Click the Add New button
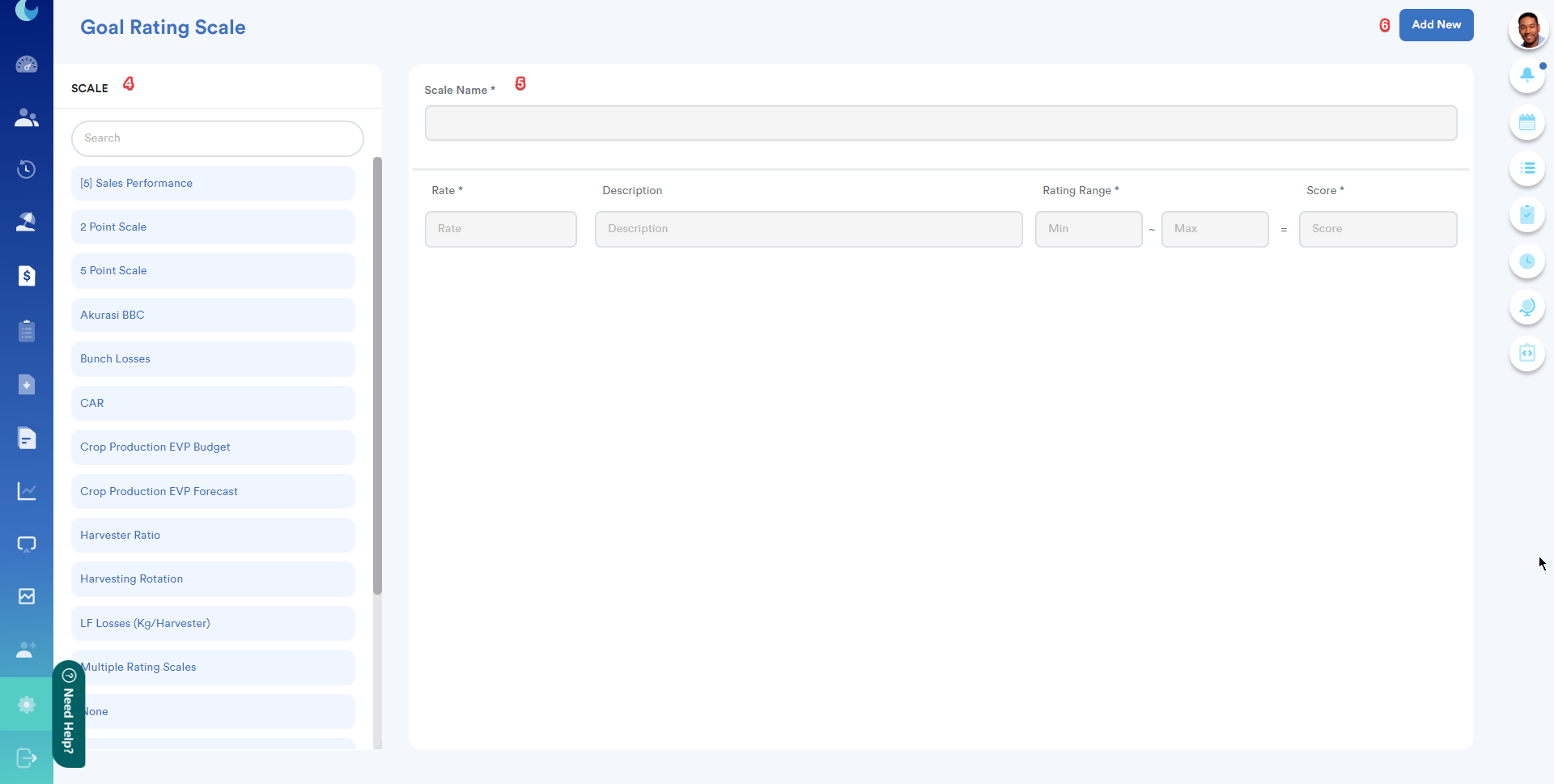 tap(1436, 25)
